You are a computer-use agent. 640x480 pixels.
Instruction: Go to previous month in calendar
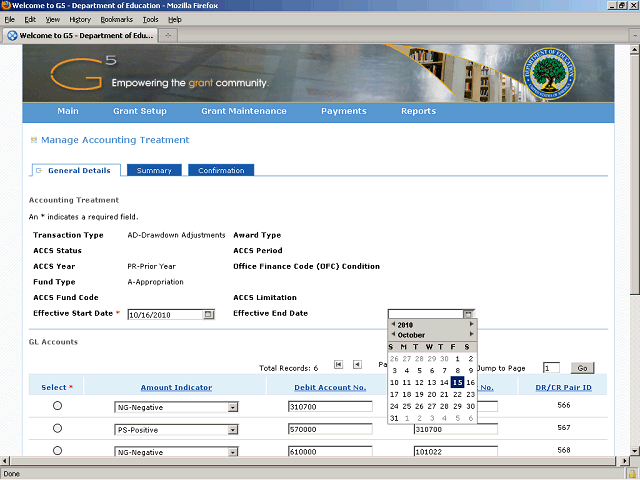[x=393, y=334]
